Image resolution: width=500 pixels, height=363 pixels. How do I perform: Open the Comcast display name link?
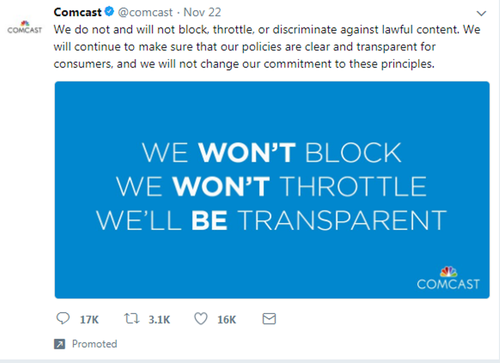click(x=77, y=12)
